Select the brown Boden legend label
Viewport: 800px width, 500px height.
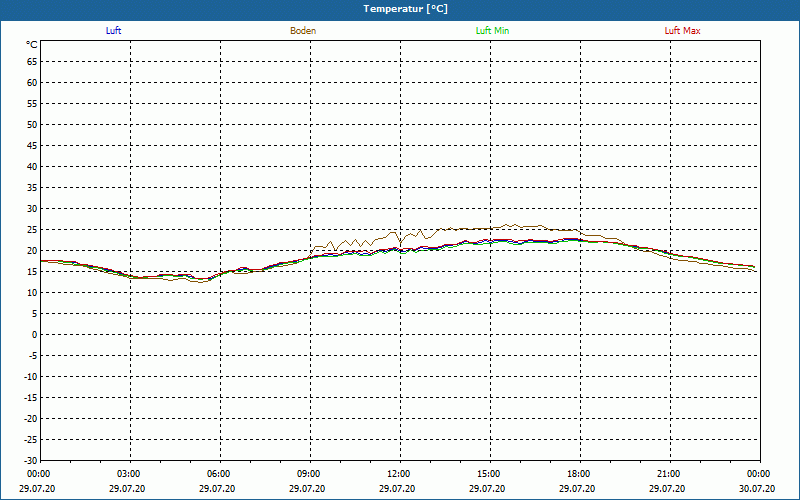pyautogui.click(x=303, y=31)
